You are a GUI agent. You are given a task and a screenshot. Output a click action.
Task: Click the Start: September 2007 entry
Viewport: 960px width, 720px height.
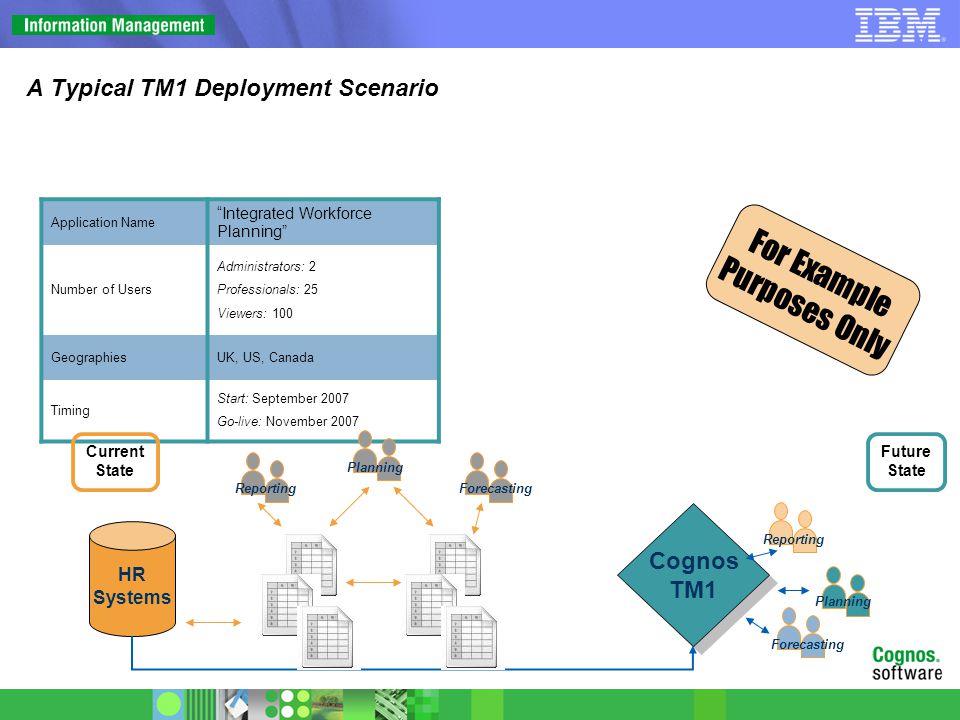tap(283, 399)
